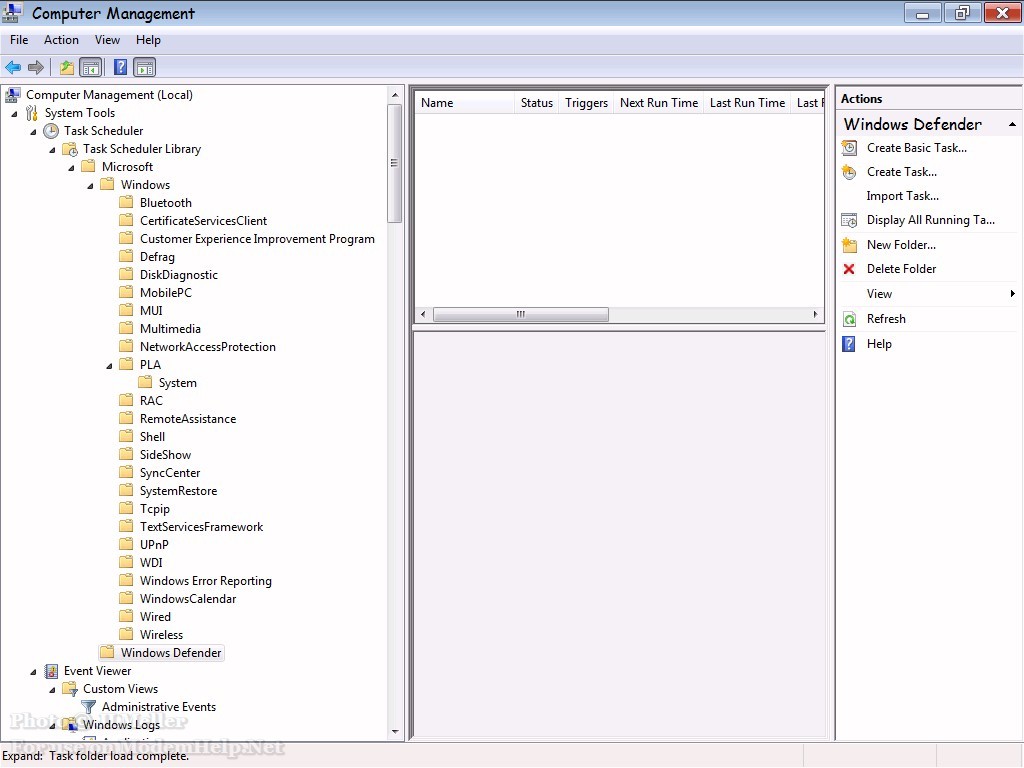Collapse the Custom Views node
Screen dimensions: 1024x768
pyautogui.click(x=52, y=690)
